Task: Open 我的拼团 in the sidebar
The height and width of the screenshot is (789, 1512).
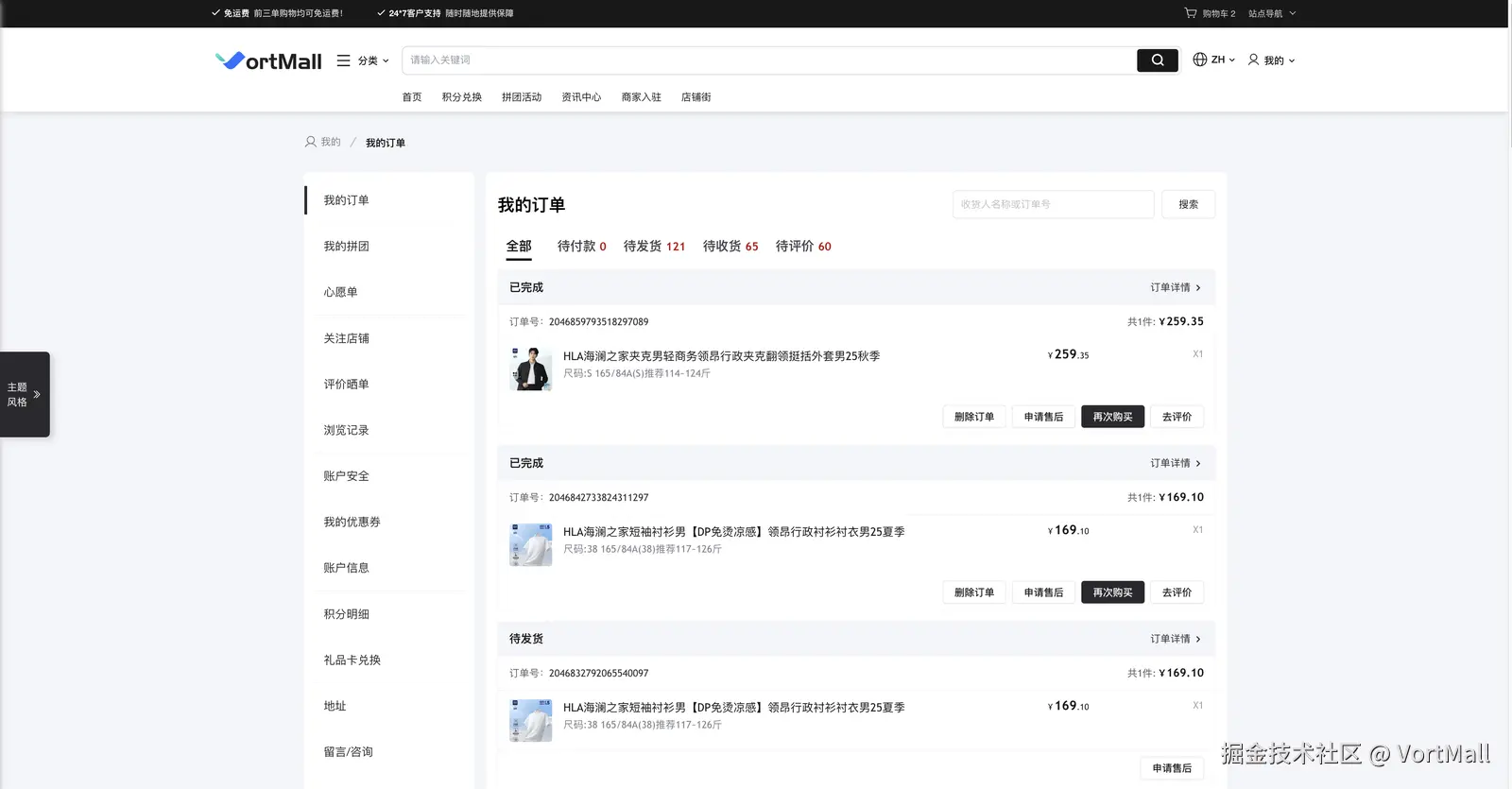Action: tap(347, 247)
